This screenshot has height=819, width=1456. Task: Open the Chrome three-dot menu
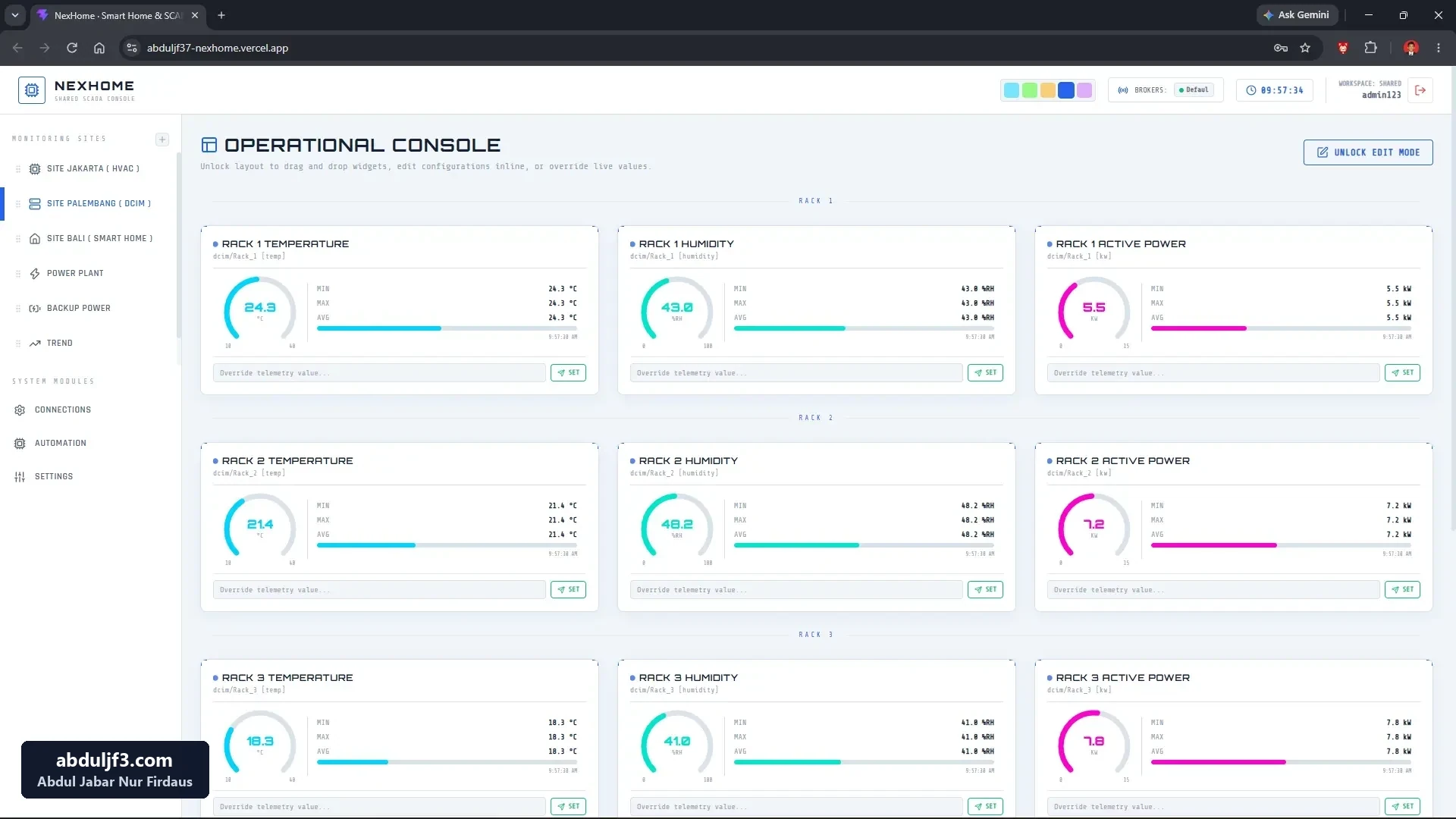[1439, 48]
